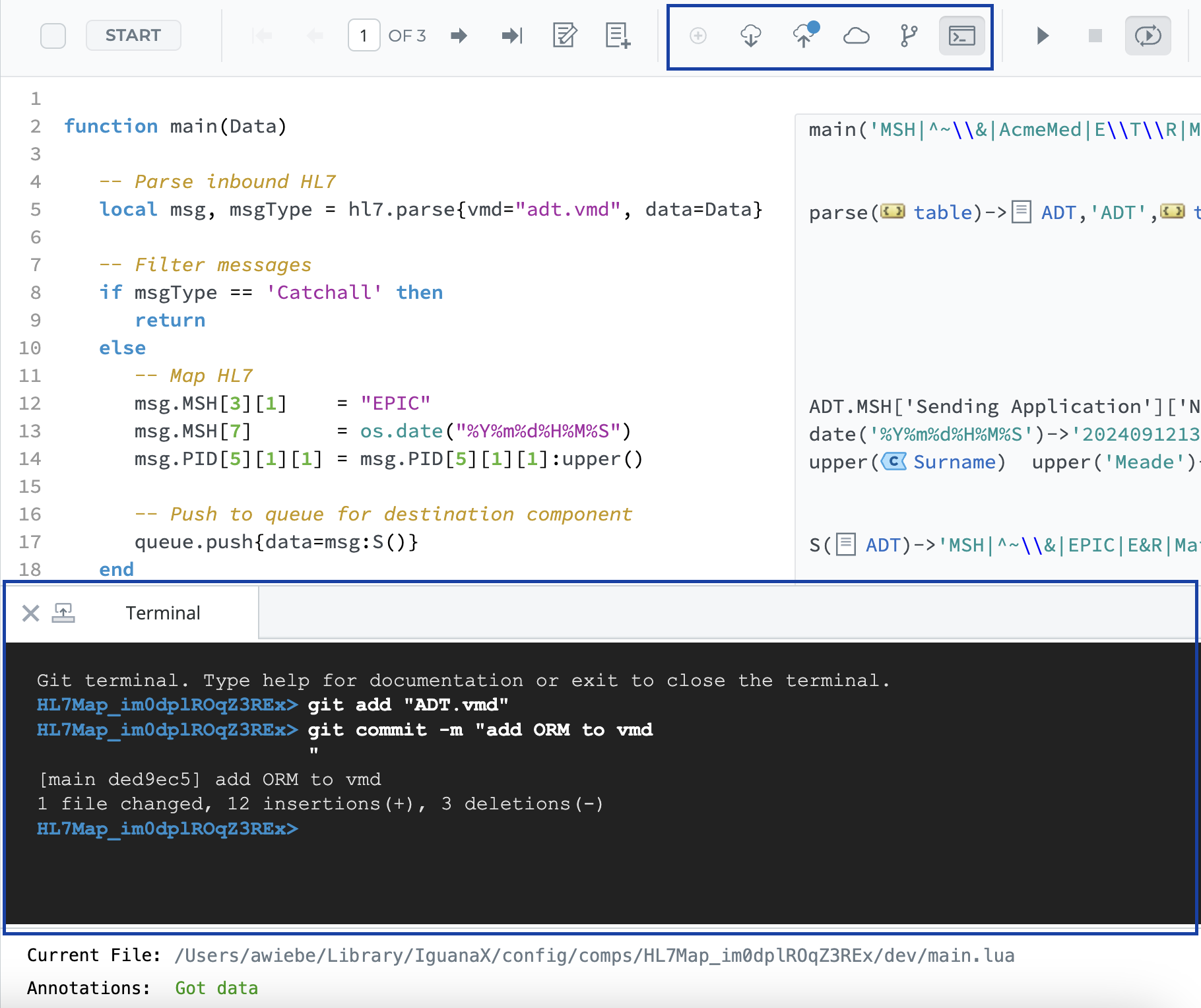
Task: Toggle the checkbox beside the START button
Action: (x=53, y=36)
